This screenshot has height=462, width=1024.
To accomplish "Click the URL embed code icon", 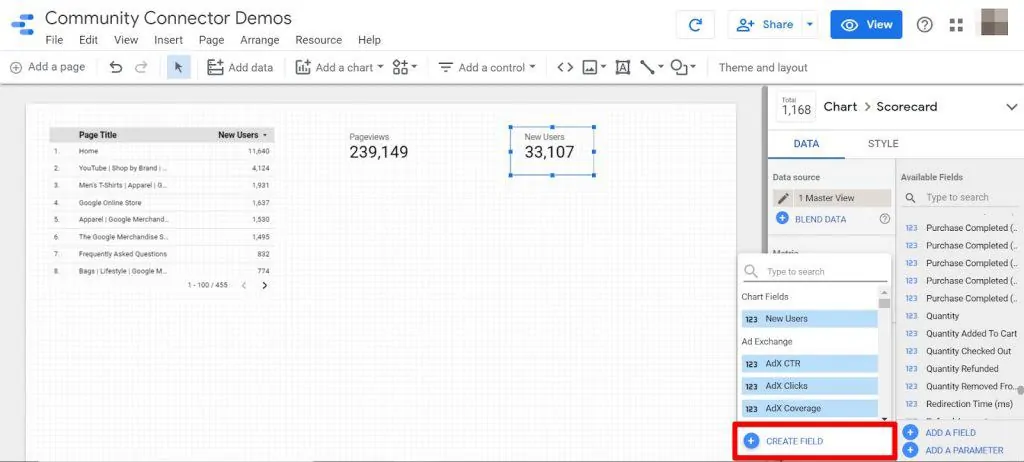I will (x=565, y=67).
